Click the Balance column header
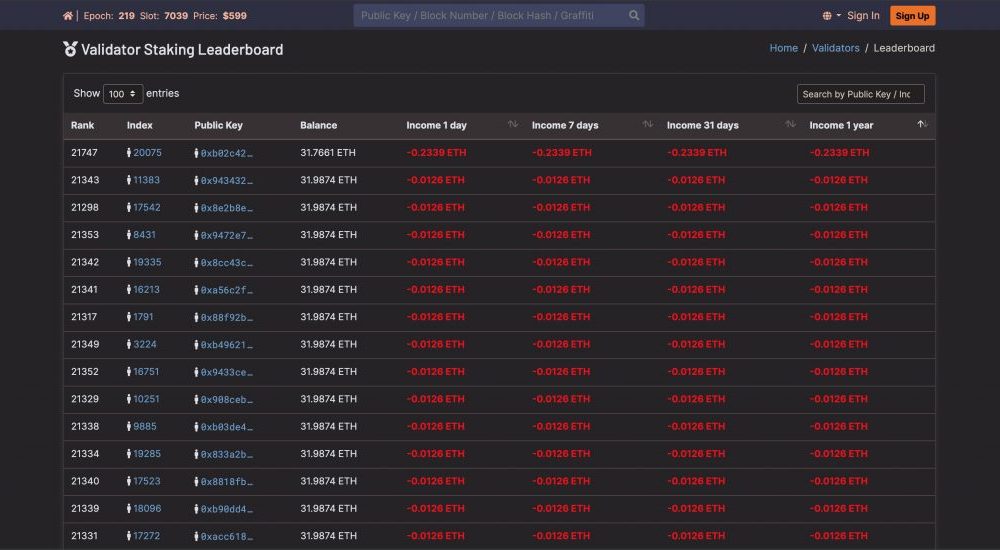1000x550 pixels. point(318,125)
